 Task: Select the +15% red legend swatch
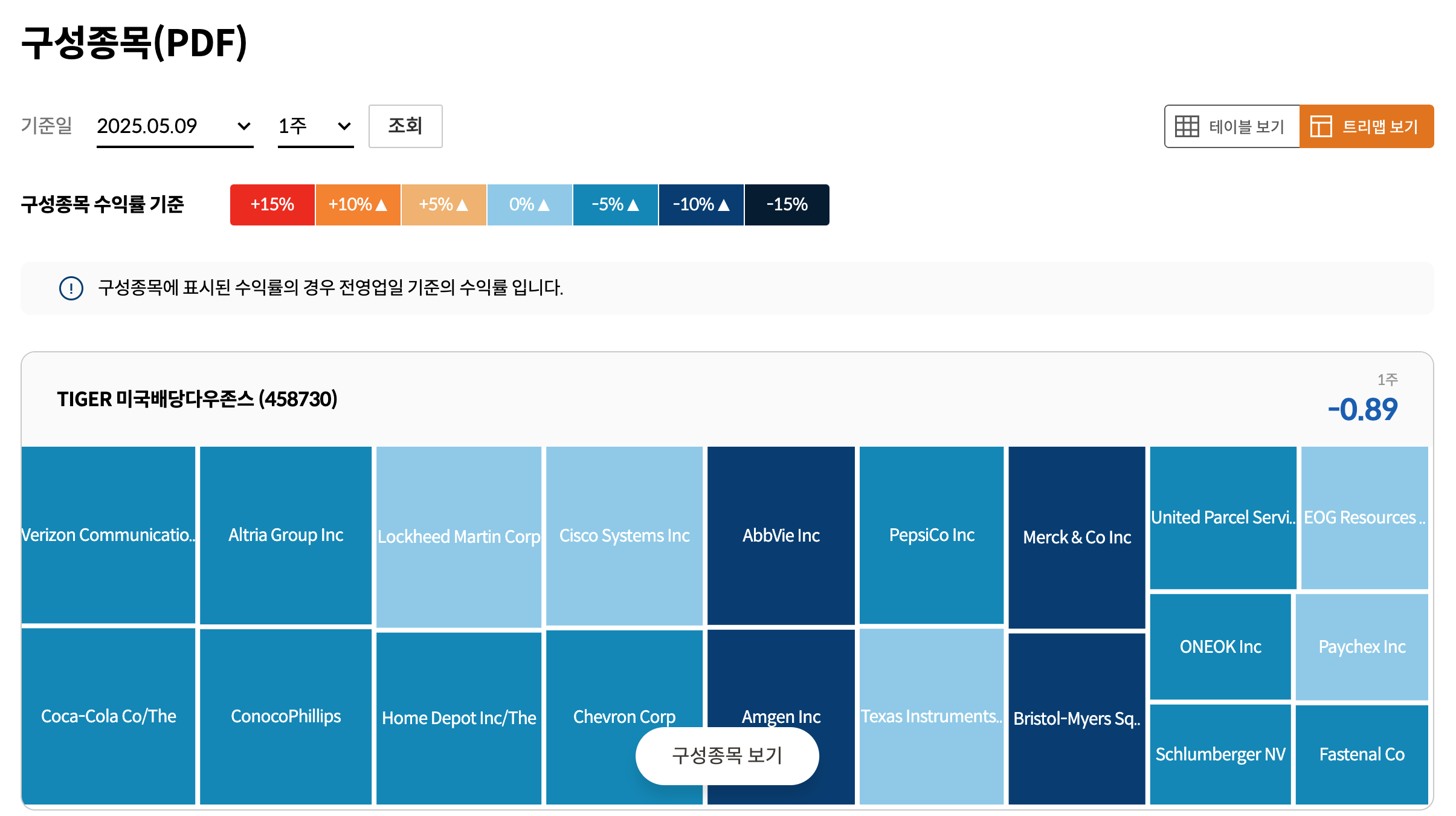[272, 205]
